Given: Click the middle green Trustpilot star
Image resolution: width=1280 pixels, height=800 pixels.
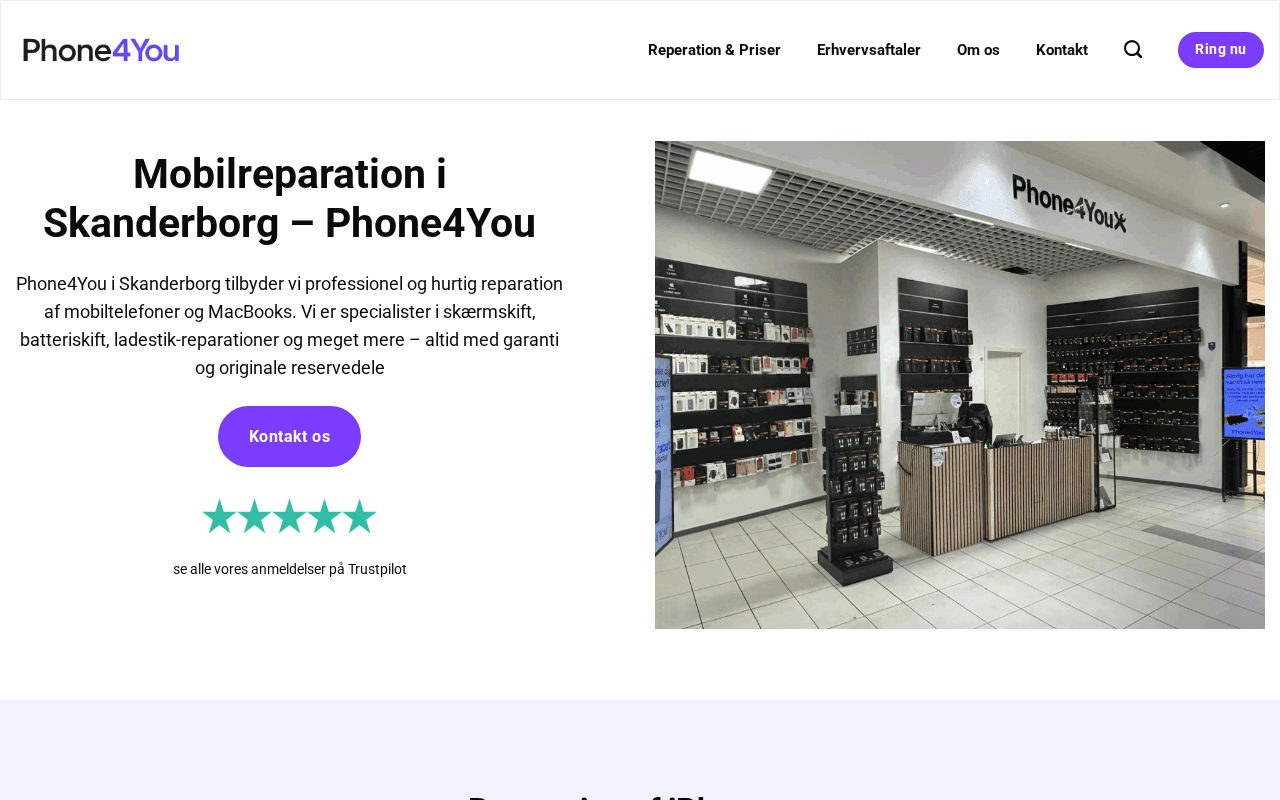Looking at the screenshot, I should coord(289,516).
